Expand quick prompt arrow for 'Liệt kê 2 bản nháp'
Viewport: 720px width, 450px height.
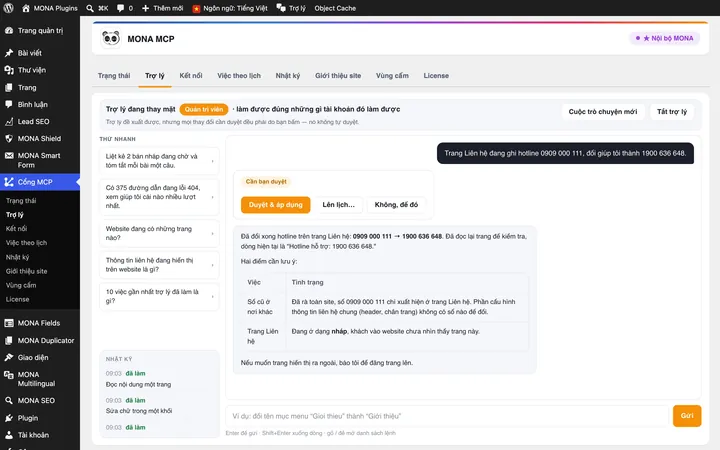(x=212, y=161)
